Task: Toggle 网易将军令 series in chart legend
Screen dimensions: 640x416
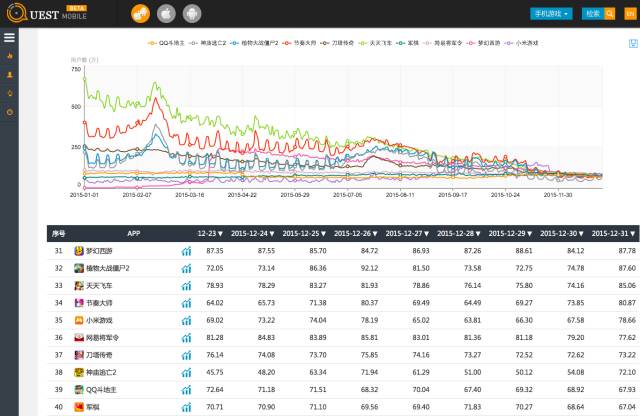Action: 443,43
